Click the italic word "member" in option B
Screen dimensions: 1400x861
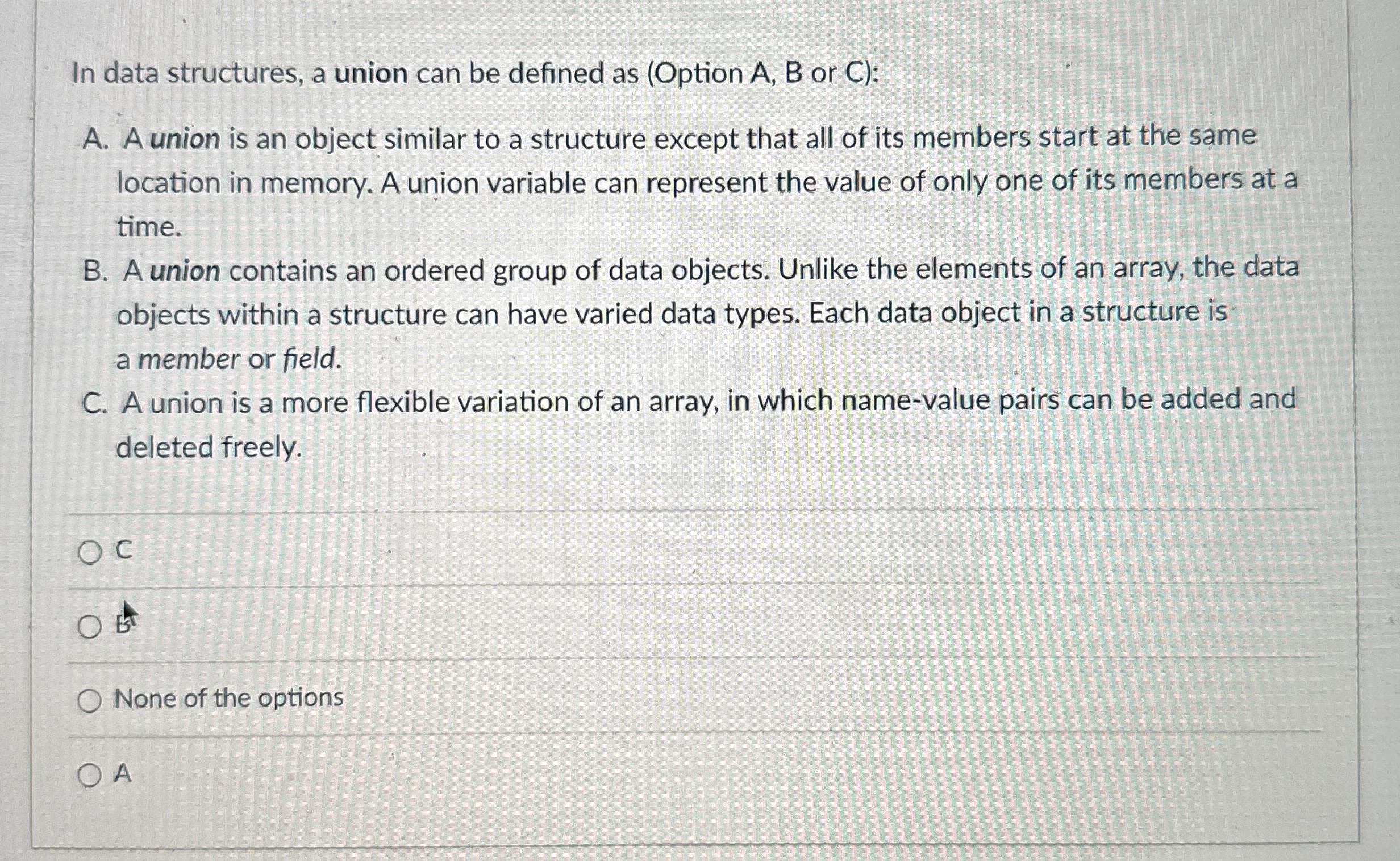(189, 360)
